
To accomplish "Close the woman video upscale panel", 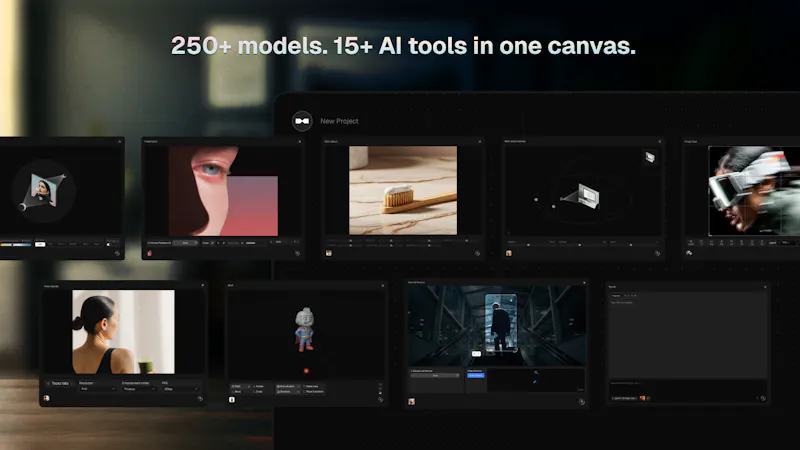I will pyautogui.click(x=203, y=286).
